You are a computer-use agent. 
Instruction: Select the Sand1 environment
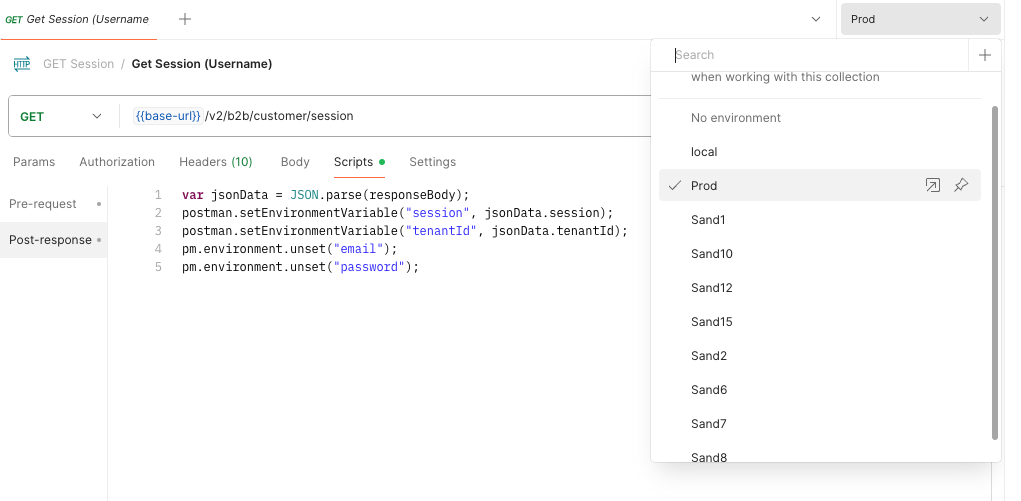(x=820, y=220)
